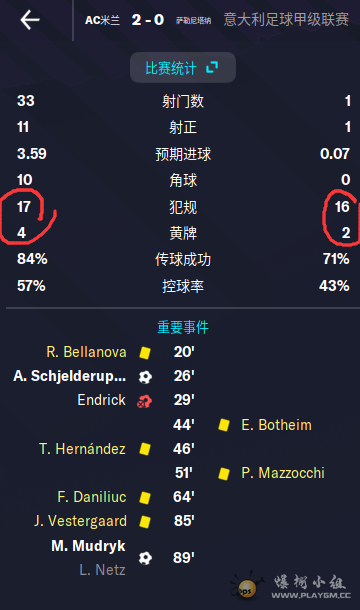Open the 意大利足球甲级联赛 competition title
Viewport: 360px width, 610px height.
pyautogui.click(x=286, y=19)
